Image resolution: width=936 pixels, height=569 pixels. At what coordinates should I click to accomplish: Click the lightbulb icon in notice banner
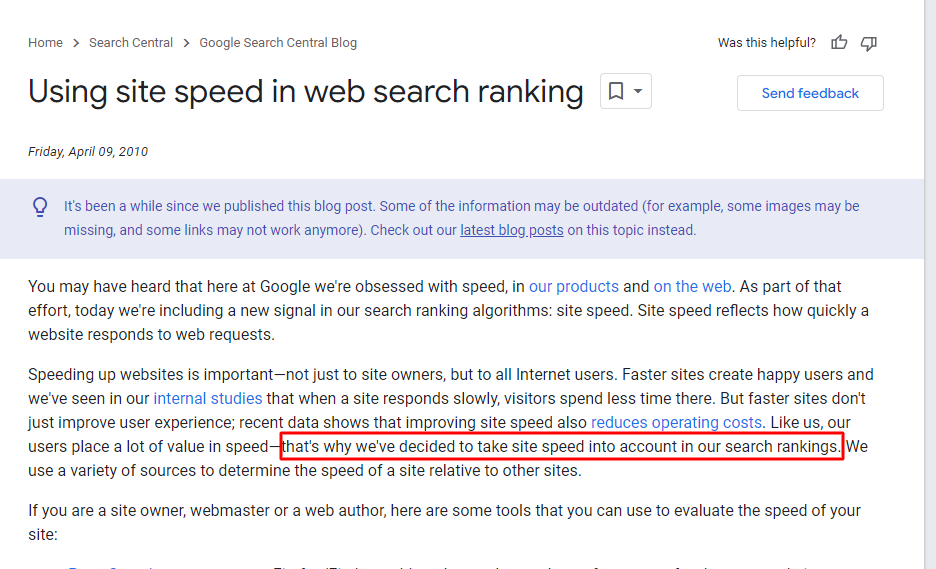click(40, 207)
